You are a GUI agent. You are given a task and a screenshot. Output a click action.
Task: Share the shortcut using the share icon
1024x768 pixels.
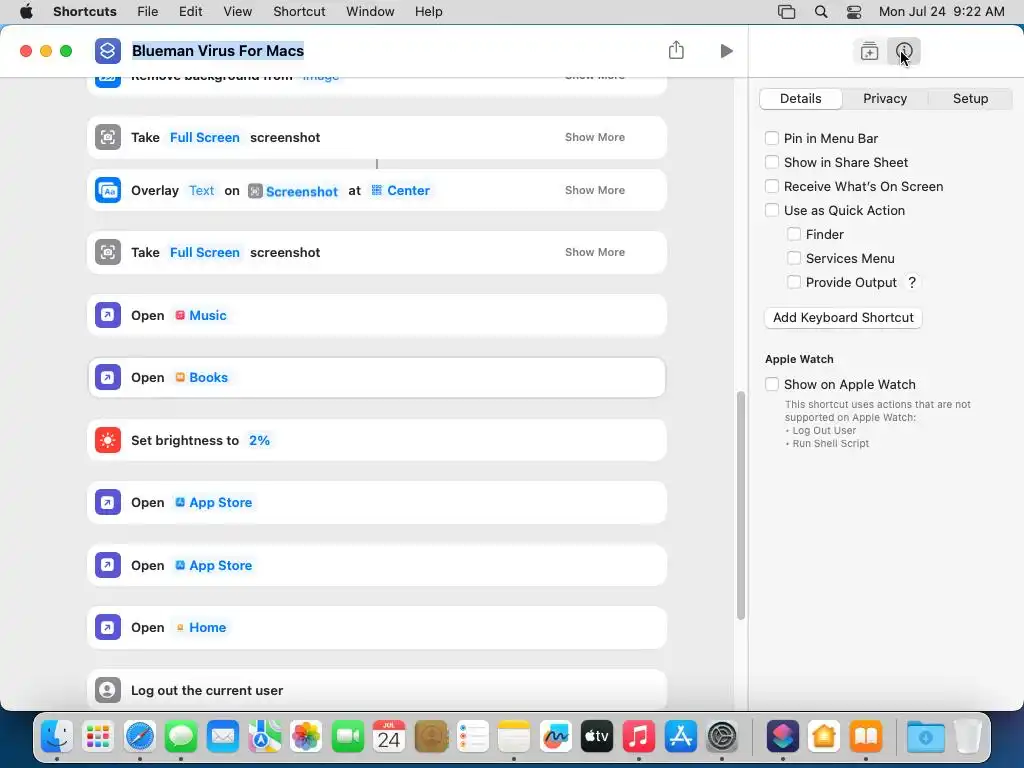pos(676,50)
